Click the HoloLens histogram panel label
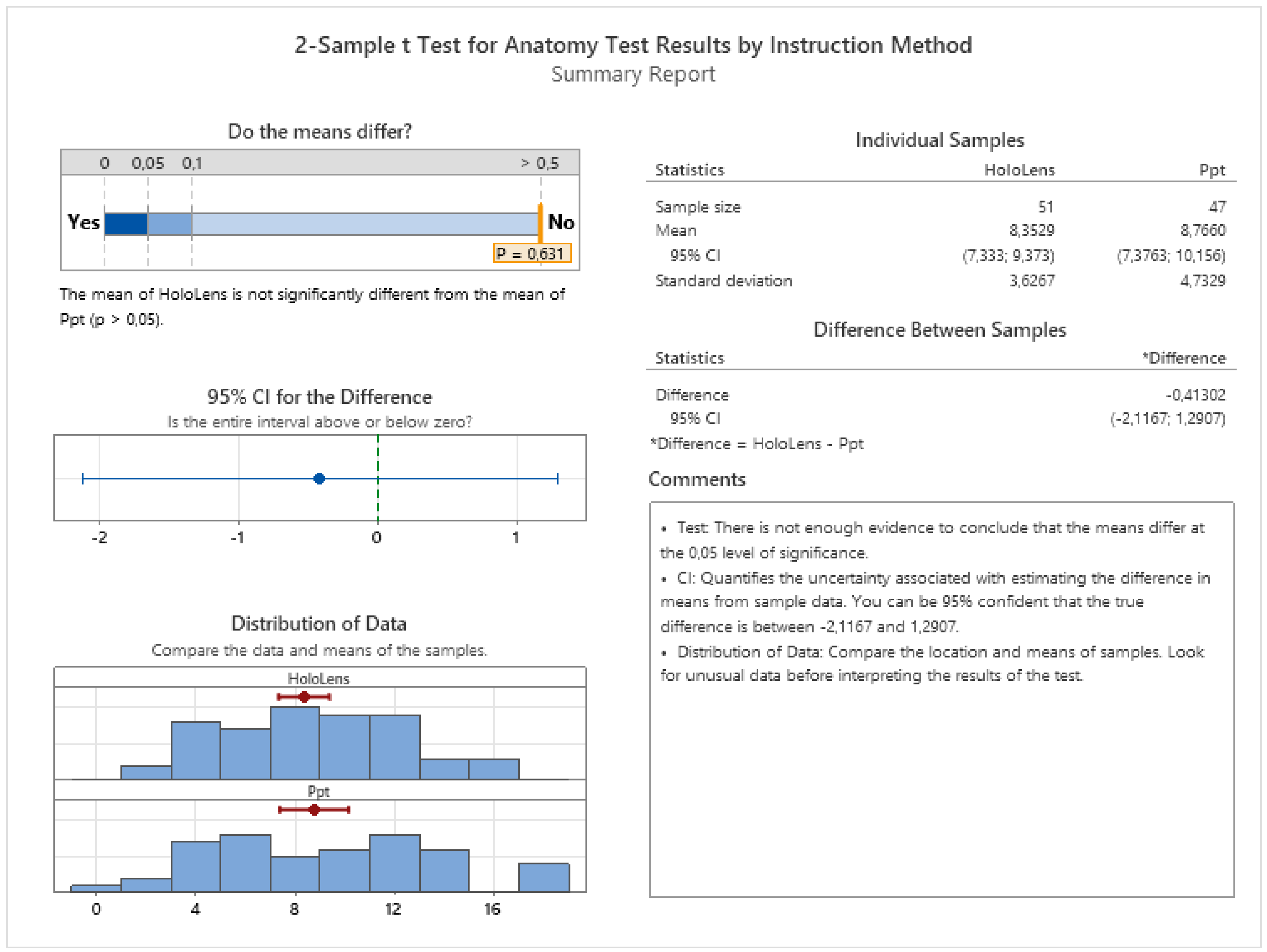Screen dimensions: 1267x952 319,679
